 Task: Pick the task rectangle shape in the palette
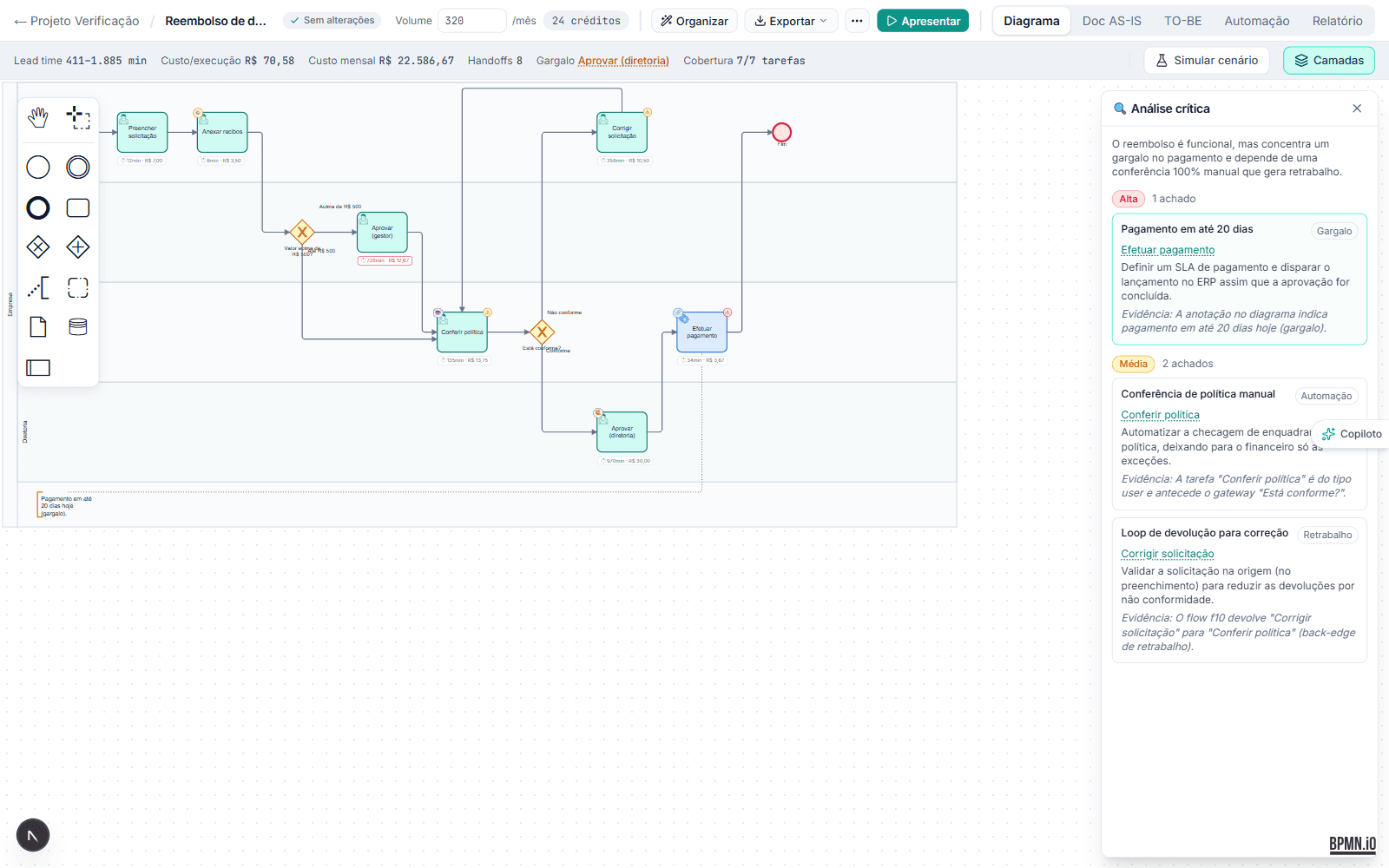78,207
